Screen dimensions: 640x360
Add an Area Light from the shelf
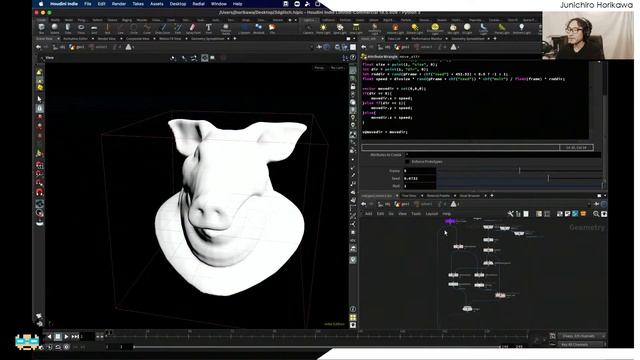(x=356, y=28)
